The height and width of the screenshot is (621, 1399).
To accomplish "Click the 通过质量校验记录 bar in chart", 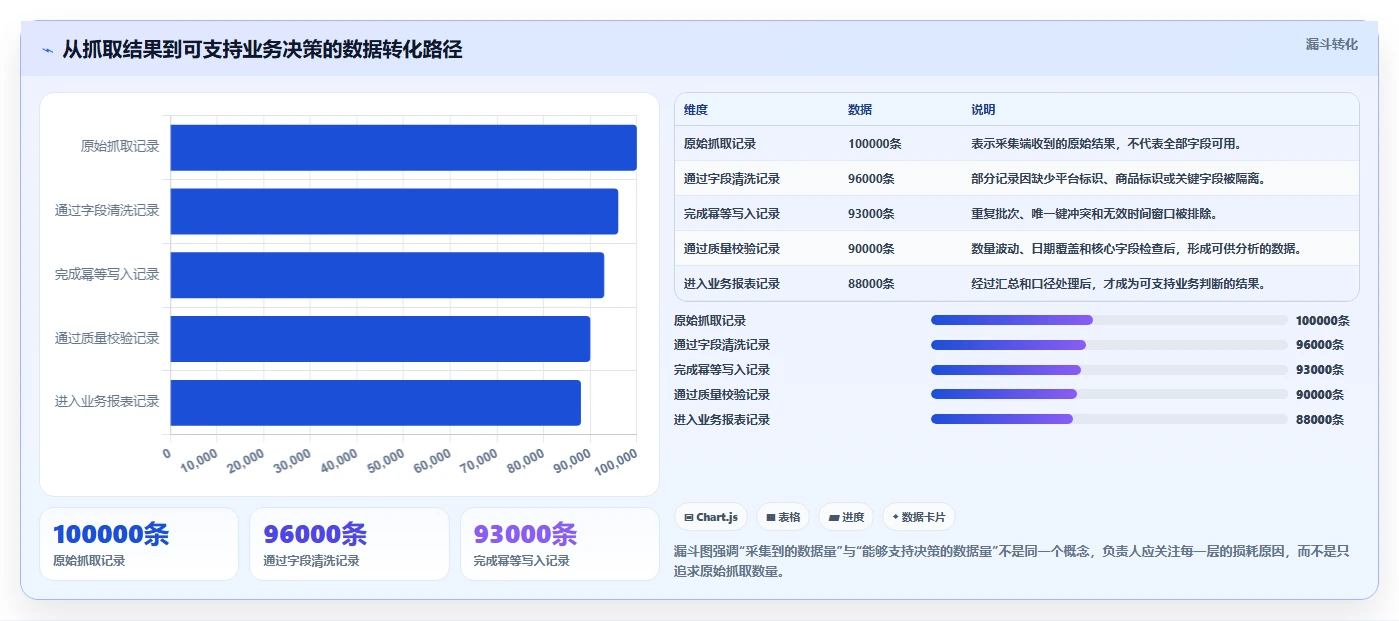I will 380,339.
